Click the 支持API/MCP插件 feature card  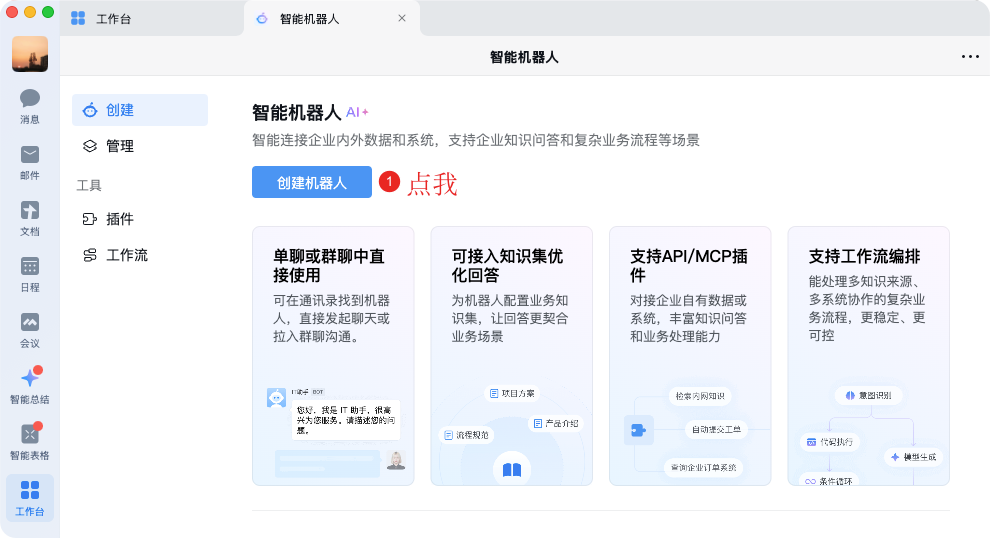[690, 355]
